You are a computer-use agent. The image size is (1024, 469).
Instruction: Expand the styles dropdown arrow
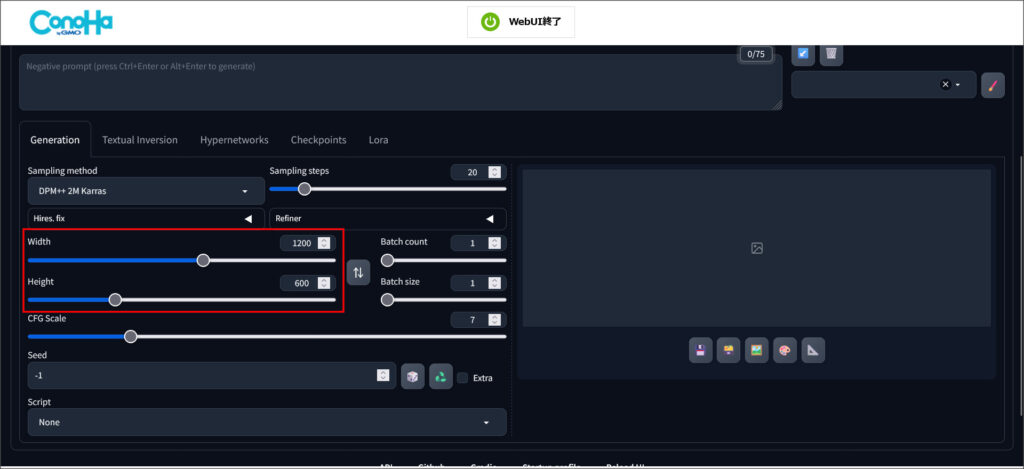pos(958,85)
